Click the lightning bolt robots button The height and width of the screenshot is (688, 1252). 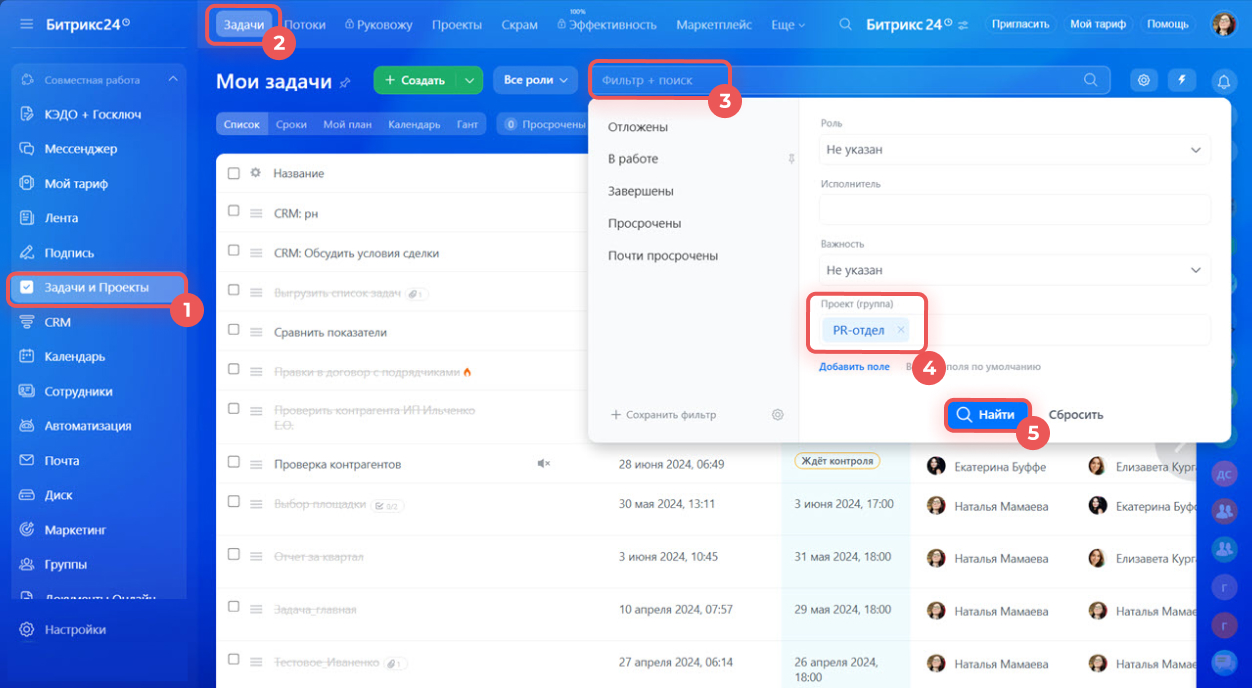coord(1182,80)
